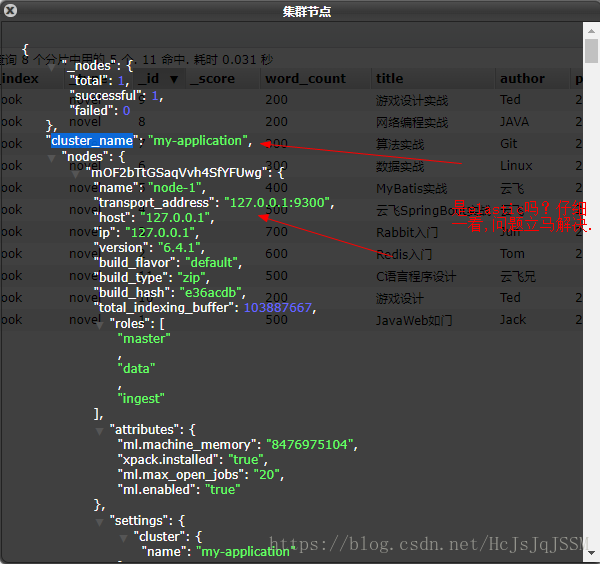Viewport: 600px width, 564px height.
Task: Click the "failed" count value 0
Action: (127, 111)
